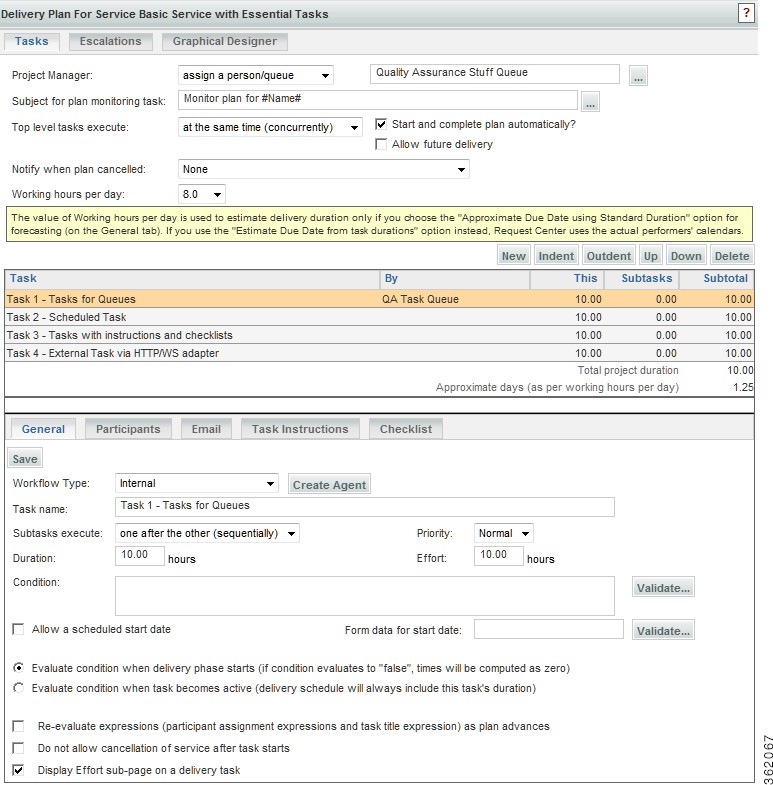This screenshot has width=773, height=785.
Task: Click the Task name input field
Action: pos(365,507)
